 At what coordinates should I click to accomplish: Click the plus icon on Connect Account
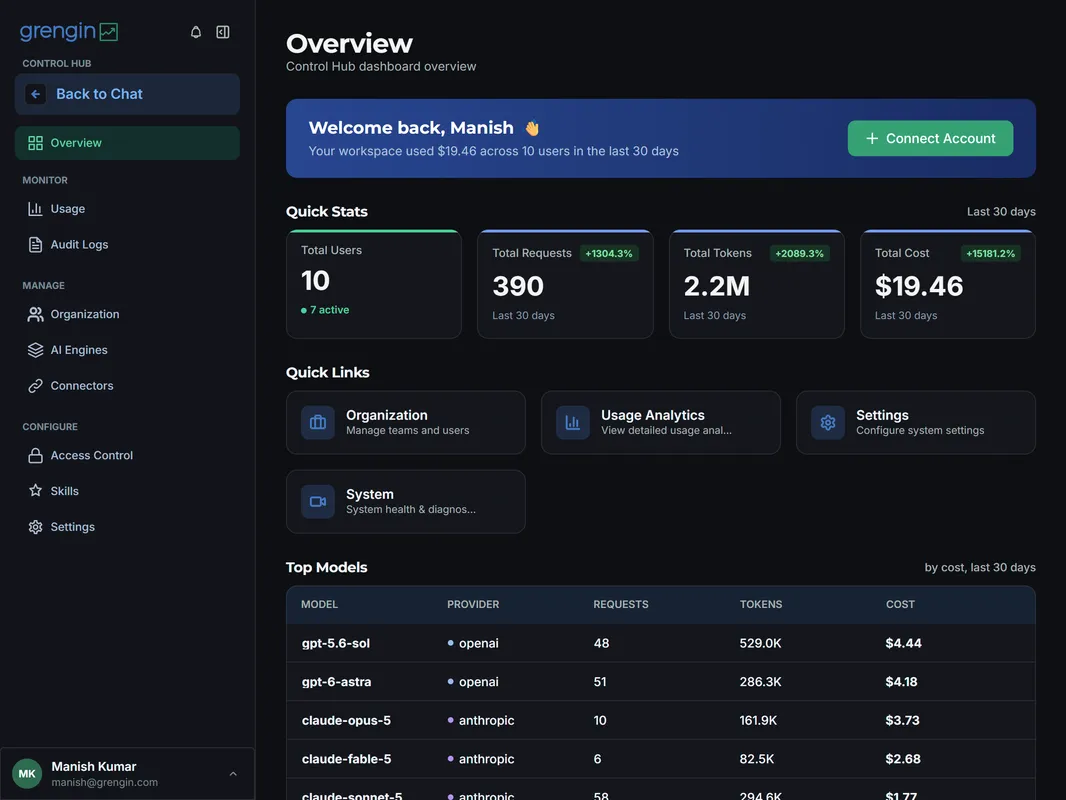click(x=872, y=139)
